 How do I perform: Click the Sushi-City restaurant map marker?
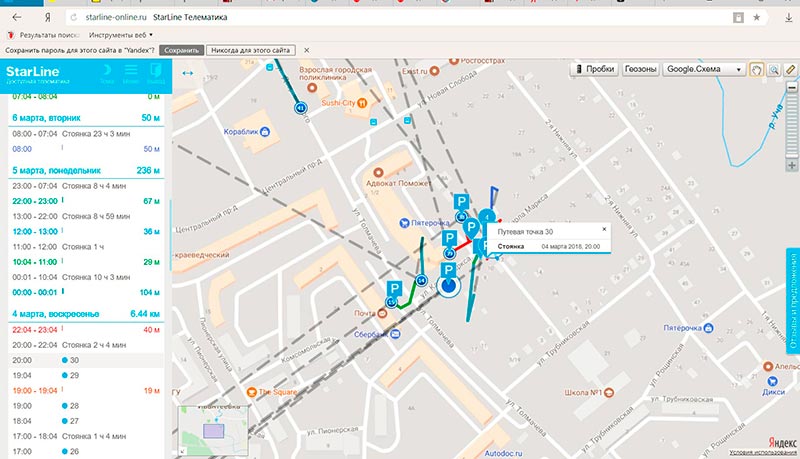click(x=362, y=103)
